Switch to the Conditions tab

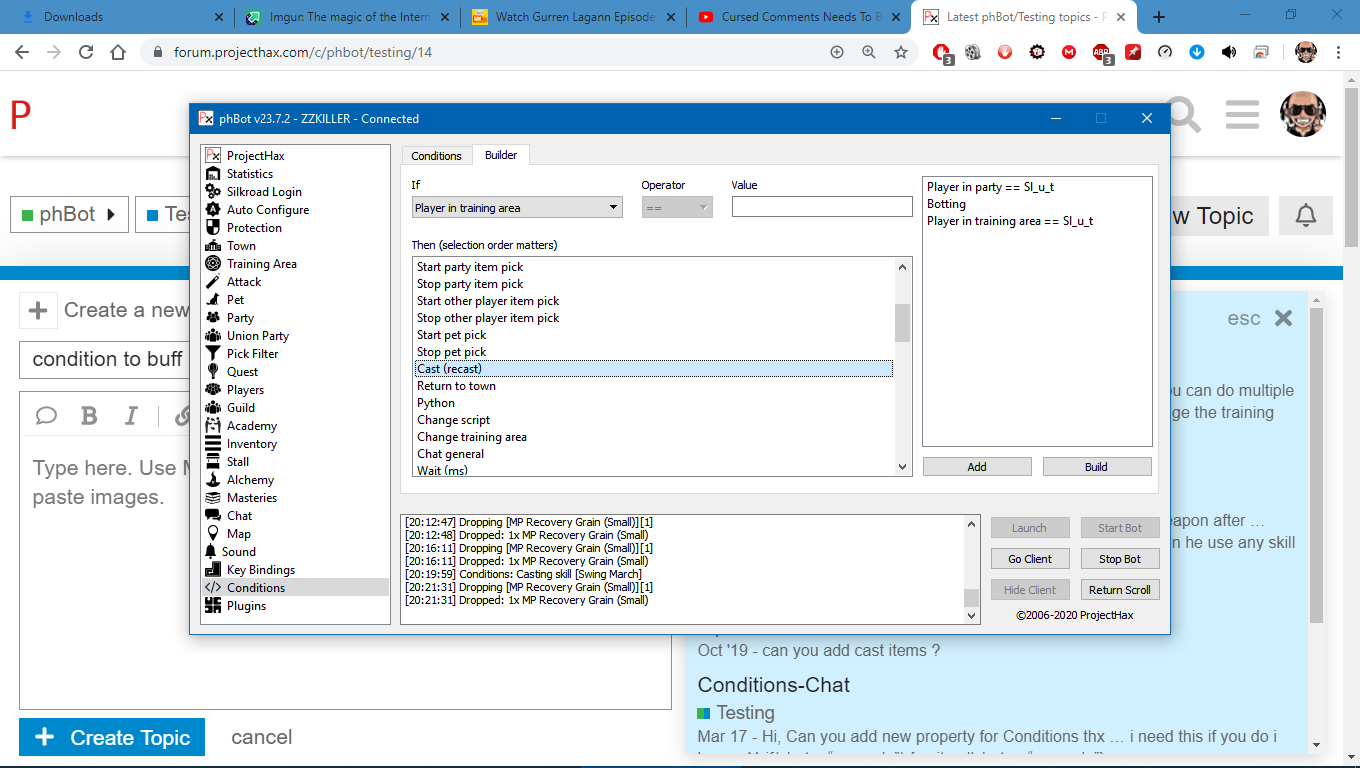click(x=436, y=156)
